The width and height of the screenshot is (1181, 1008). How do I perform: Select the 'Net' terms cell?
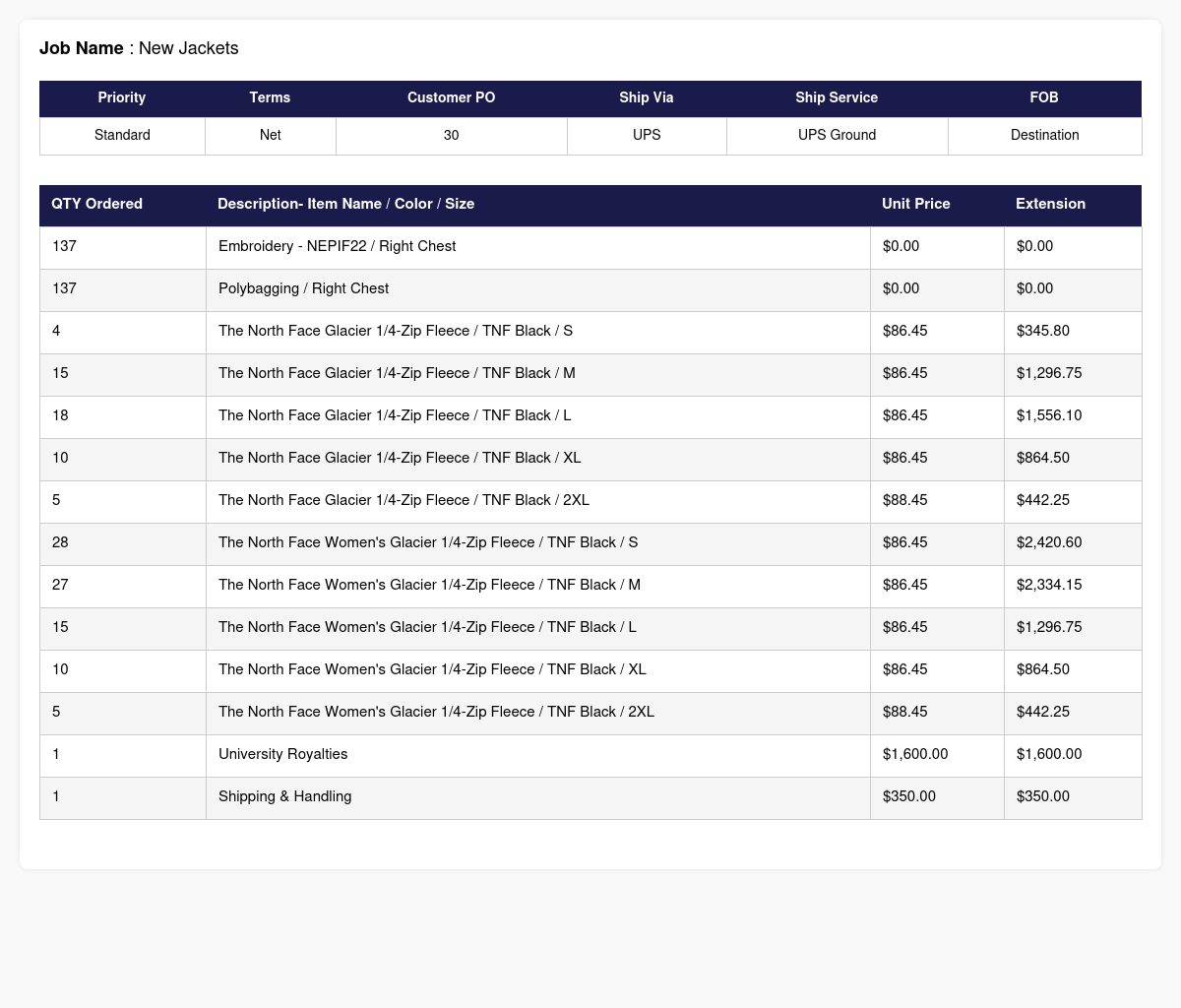(270, 135)
